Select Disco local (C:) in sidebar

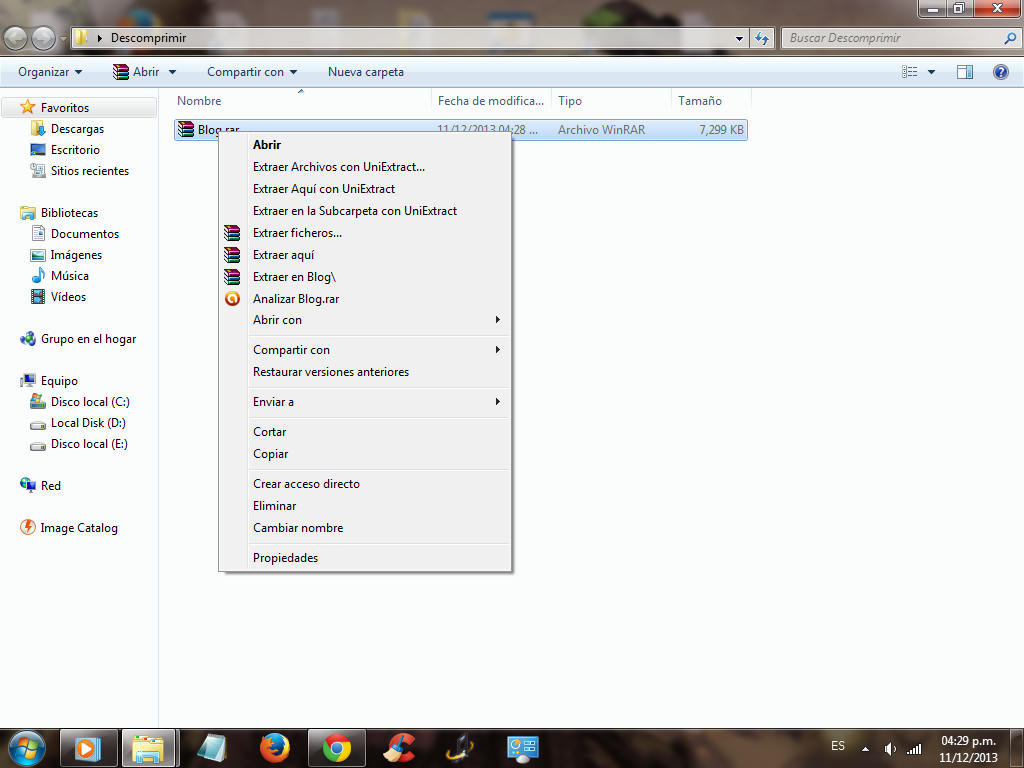[90, 402]
